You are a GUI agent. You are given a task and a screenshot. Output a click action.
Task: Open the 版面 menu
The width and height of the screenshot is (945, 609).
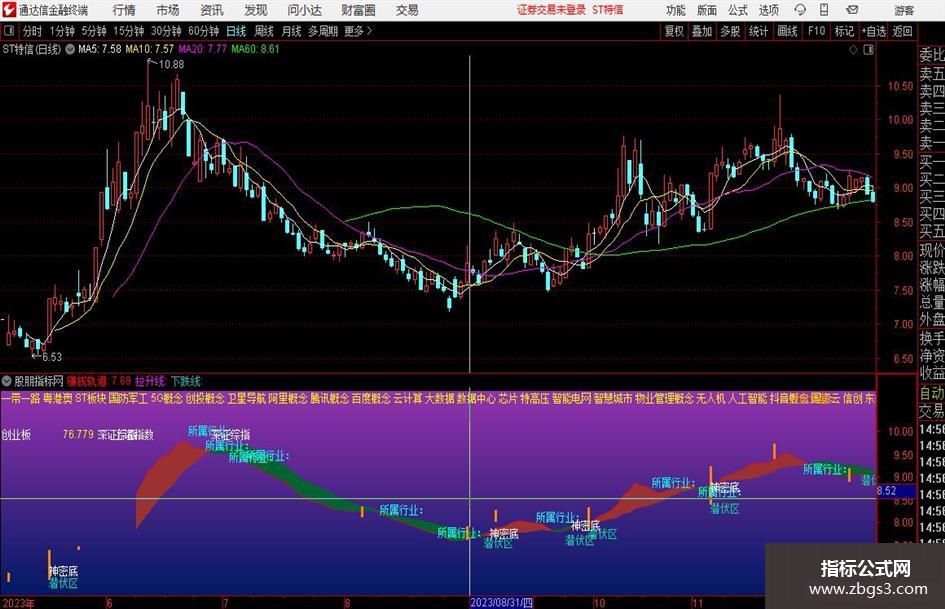(x=707, y=10)
